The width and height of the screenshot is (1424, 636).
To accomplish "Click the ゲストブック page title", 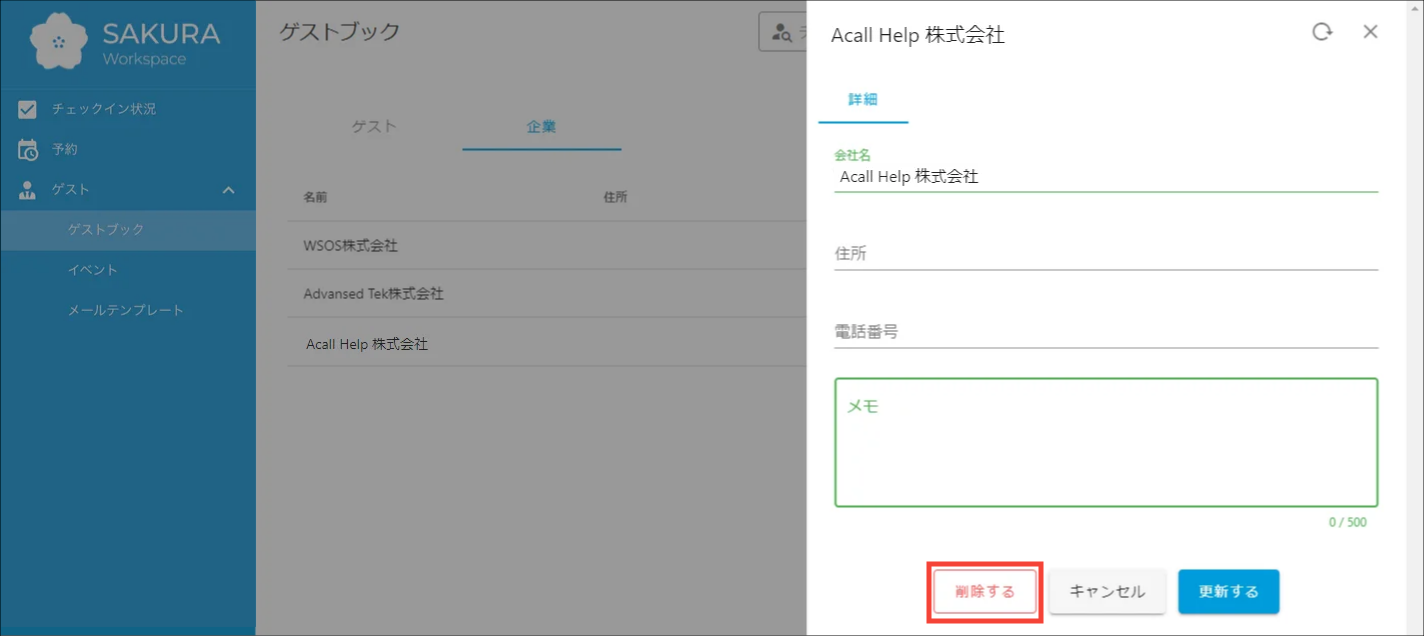I will coord(339,32).
